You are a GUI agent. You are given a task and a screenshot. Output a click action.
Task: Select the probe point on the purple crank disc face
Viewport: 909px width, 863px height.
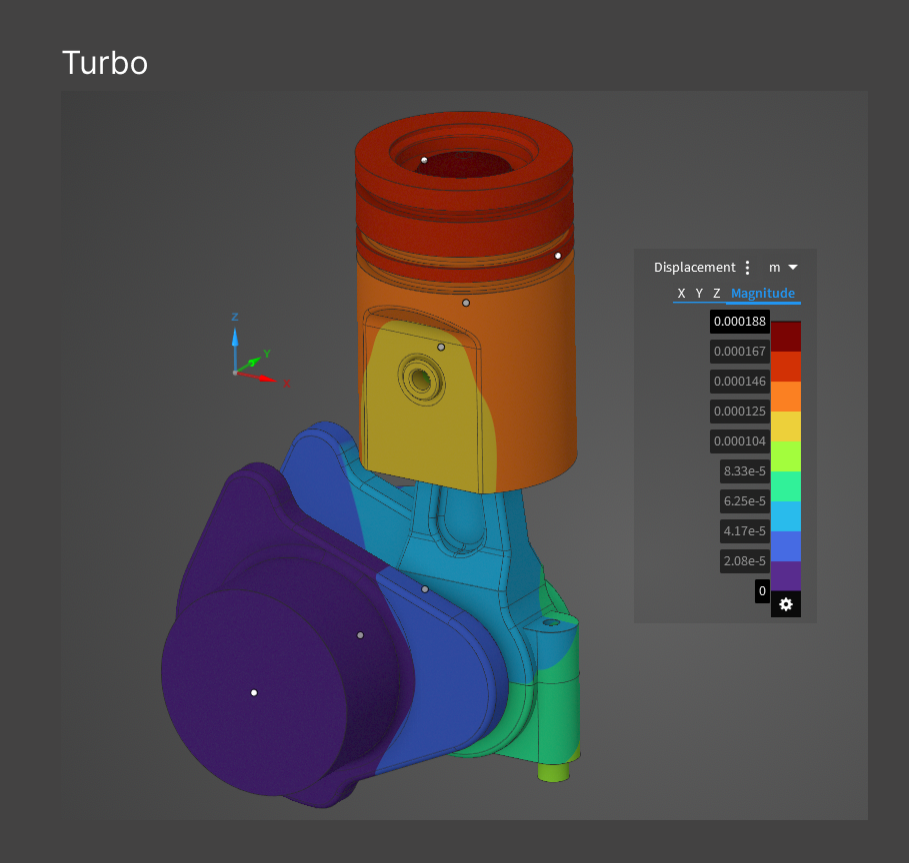pos(254,693)
